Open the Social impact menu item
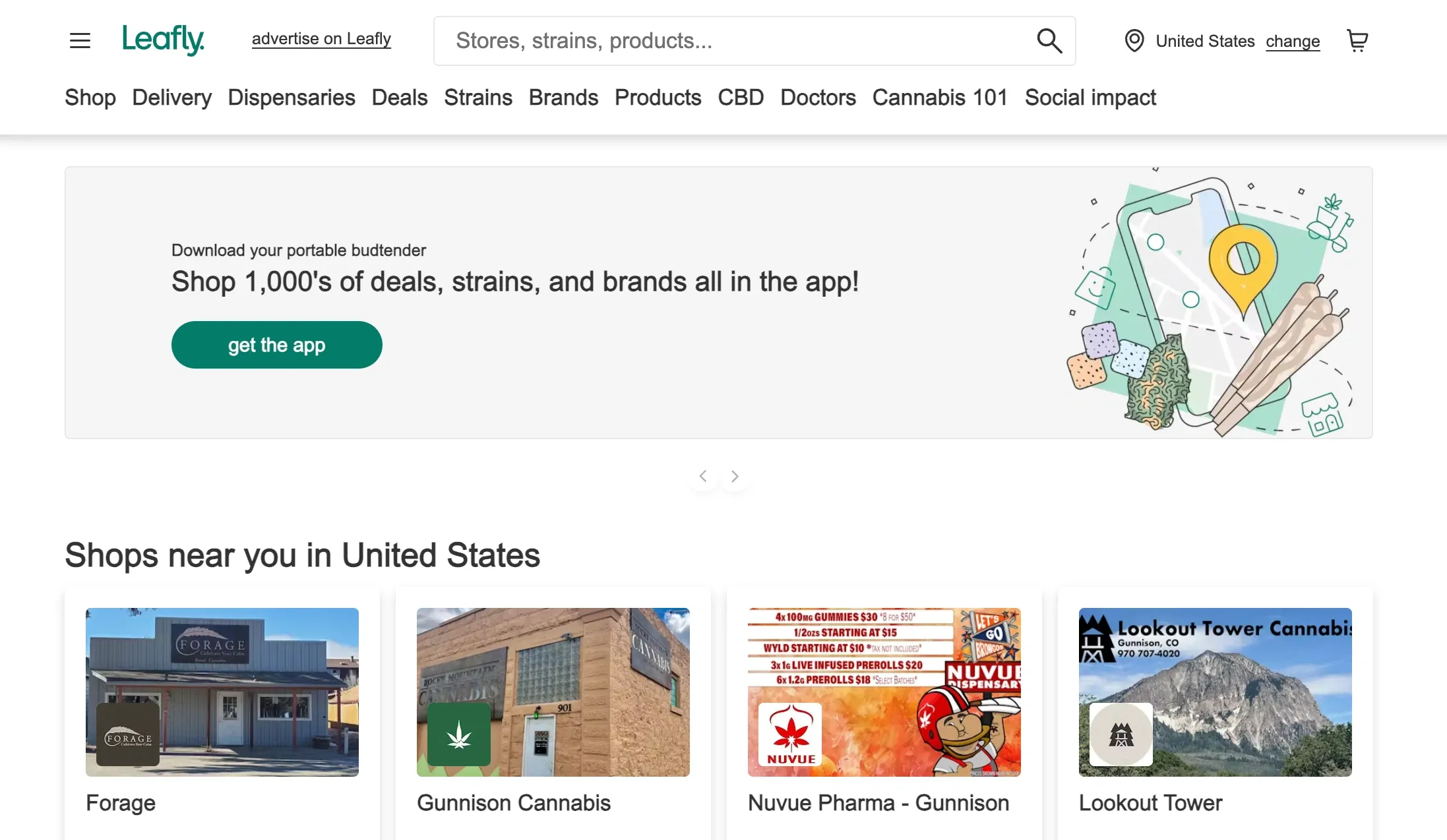This screenshot has height=840, width=1447. (1090, 98)
